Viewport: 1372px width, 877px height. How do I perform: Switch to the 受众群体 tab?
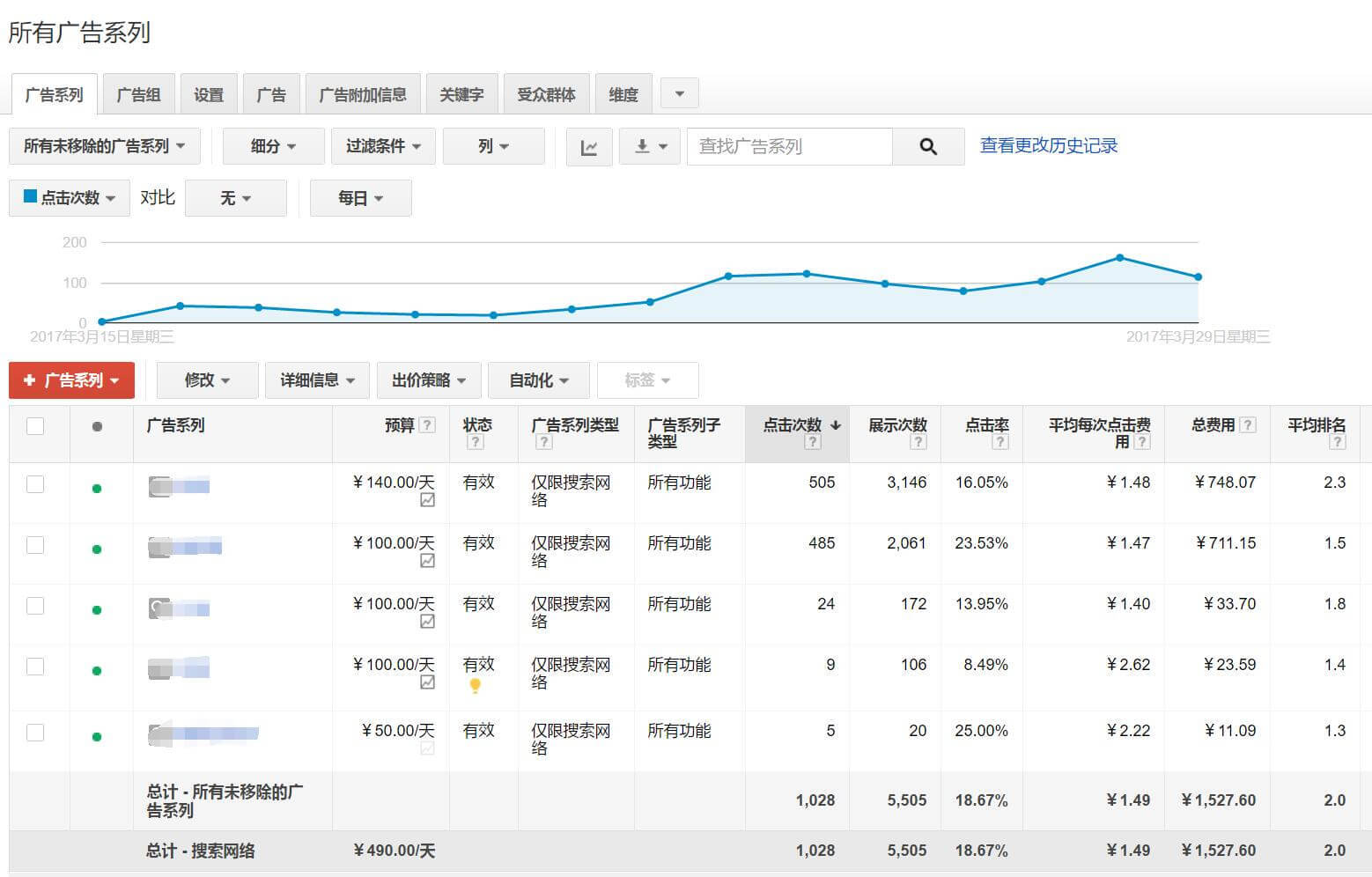546,94
